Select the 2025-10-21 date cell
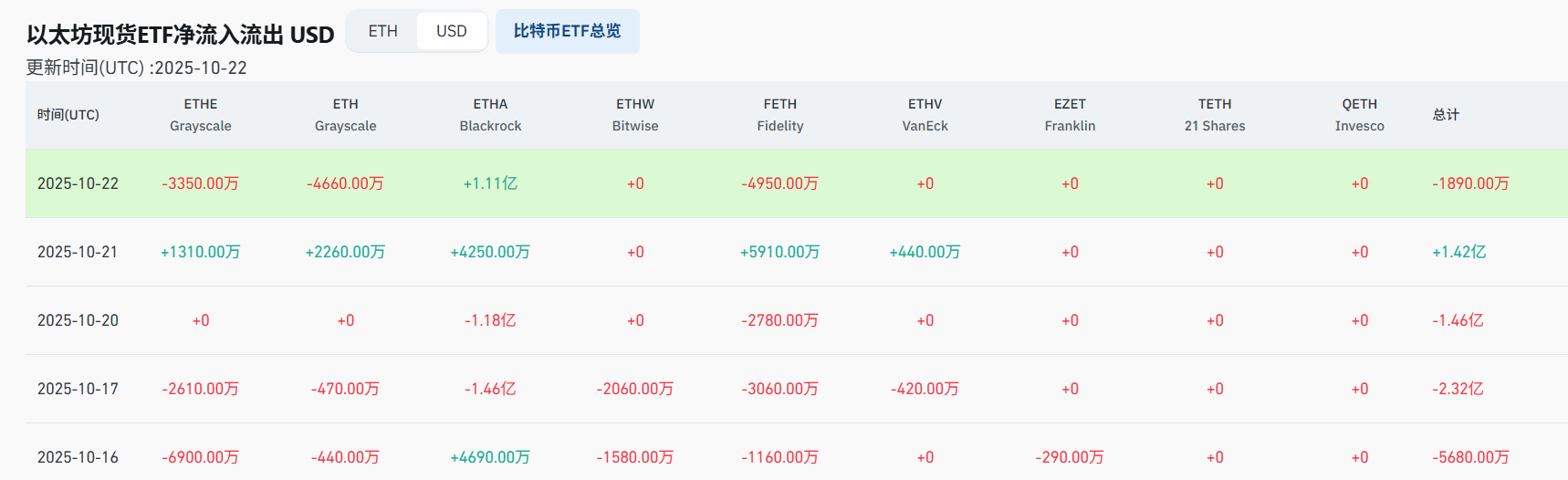 pyautogui.click(x=78, y=252)
